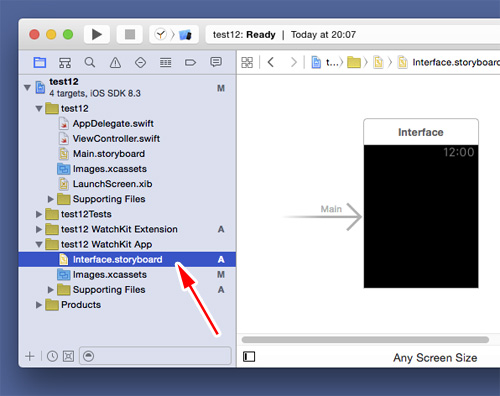The width and height of the screenshot is (500, 396).
Task: Toggle source control status filter icon
Action: coord(68,356)
